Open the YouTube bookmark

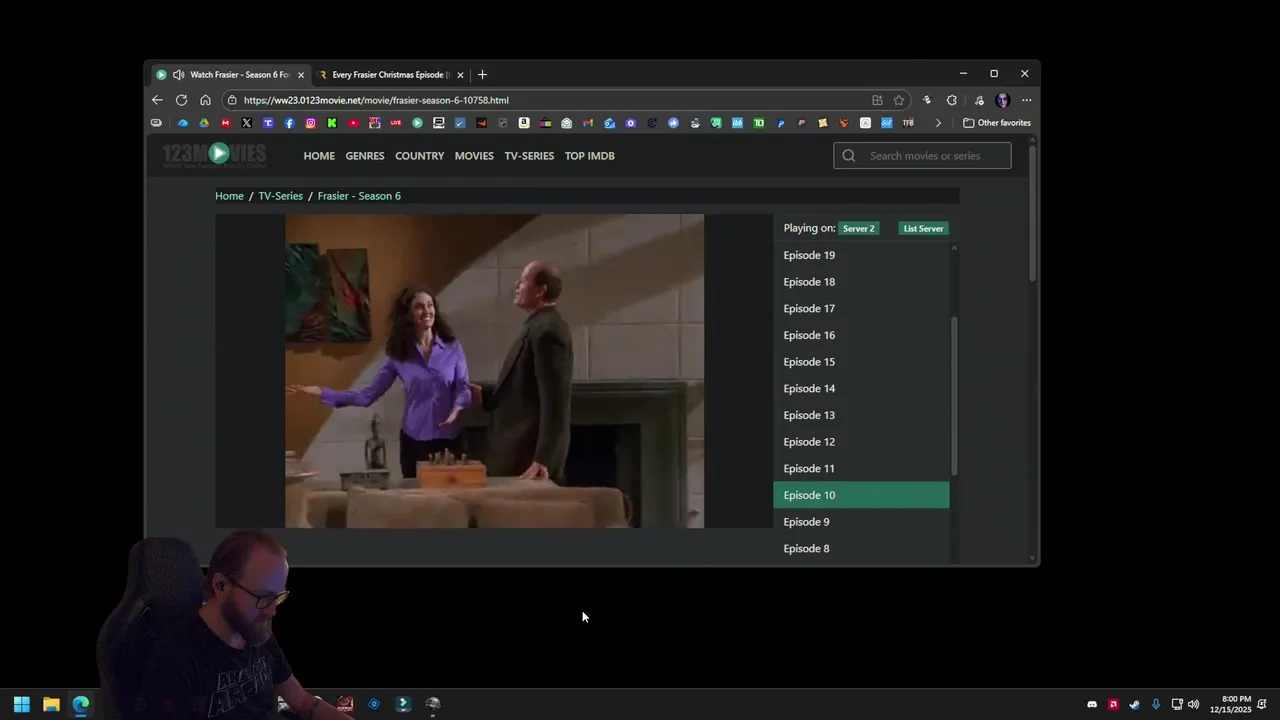(x=353, y=123)
